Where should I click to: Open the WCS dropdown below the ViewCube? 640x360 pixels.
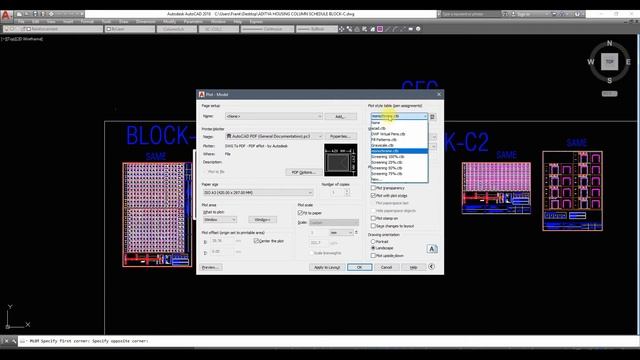[x=609, y=93]
